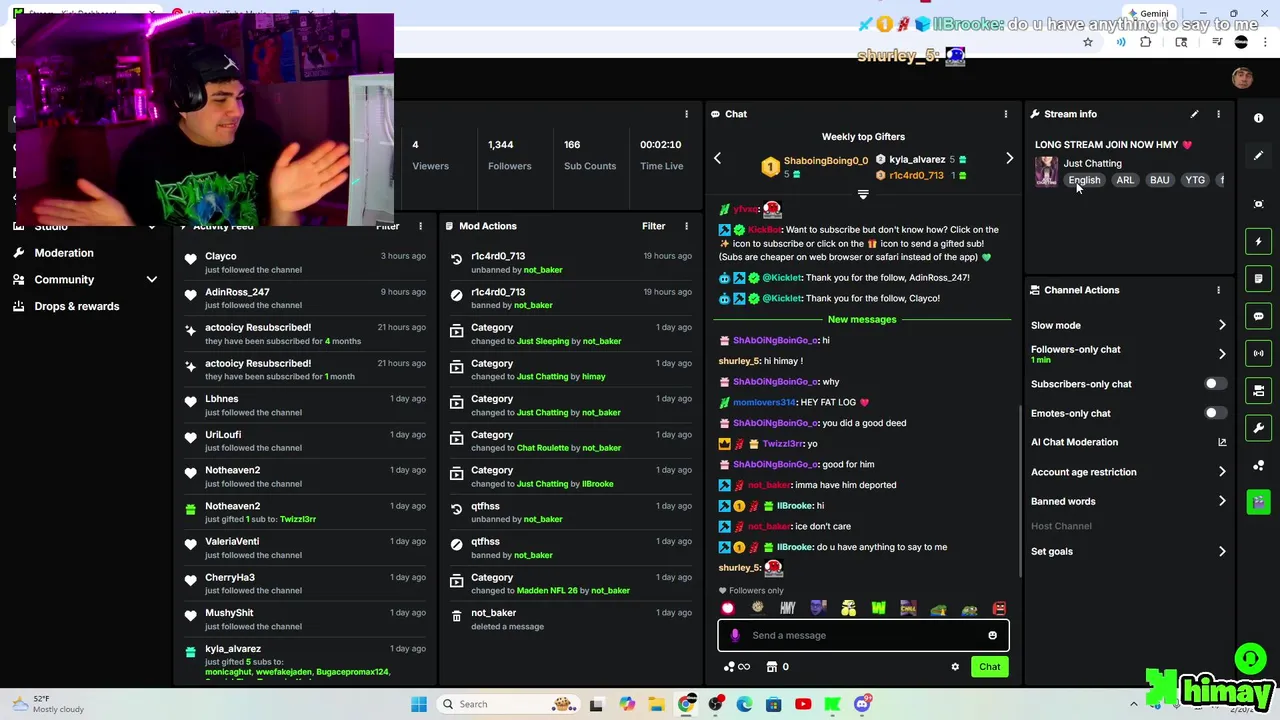Open AI Chat Moderation external link icon
The width and height of the screenshot is (1280, 720).
(1222, 442)
